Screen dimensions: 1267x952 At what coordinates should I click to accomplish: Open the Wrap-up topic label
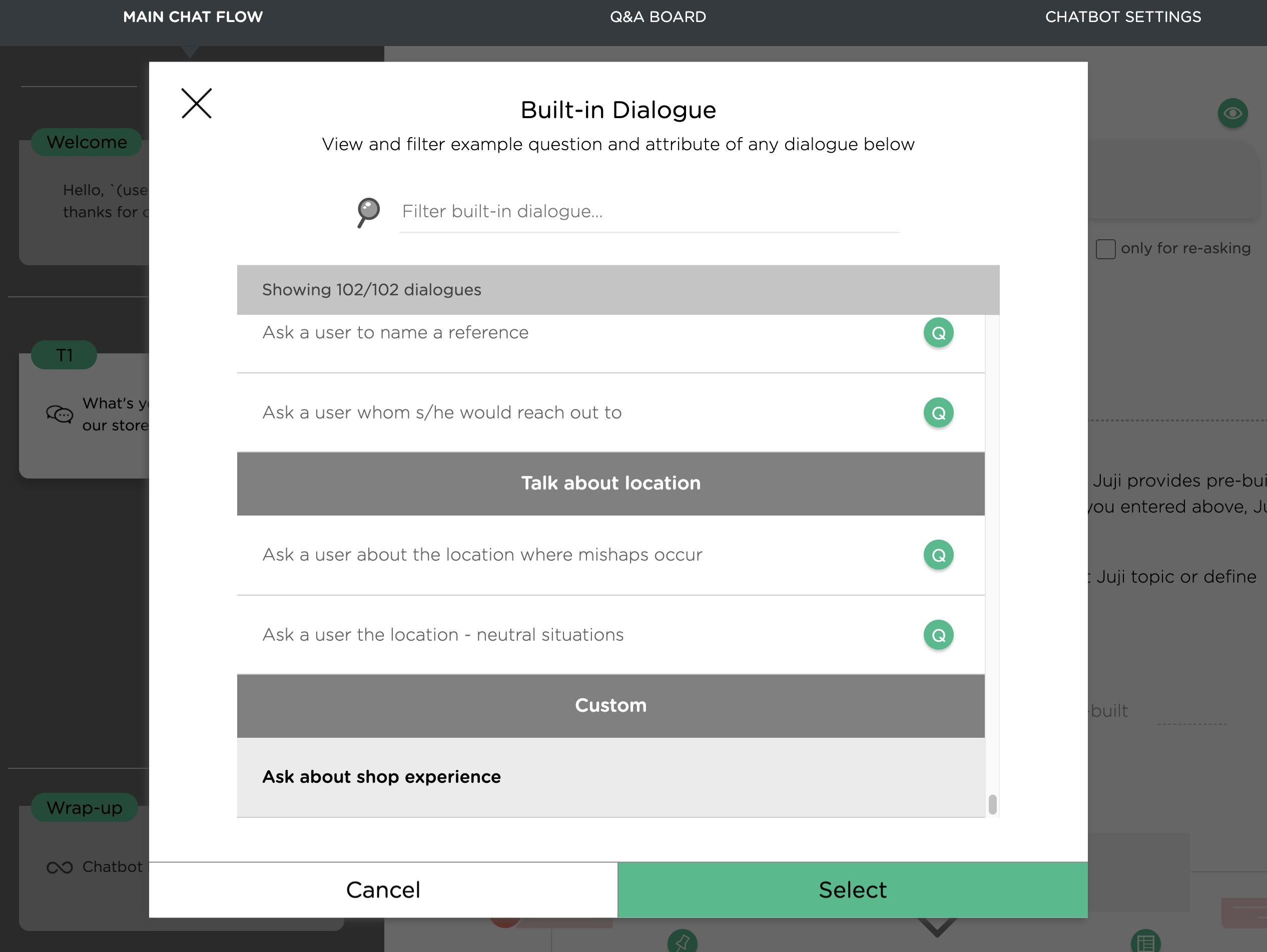pyautogui.click(x=85, y=808)
